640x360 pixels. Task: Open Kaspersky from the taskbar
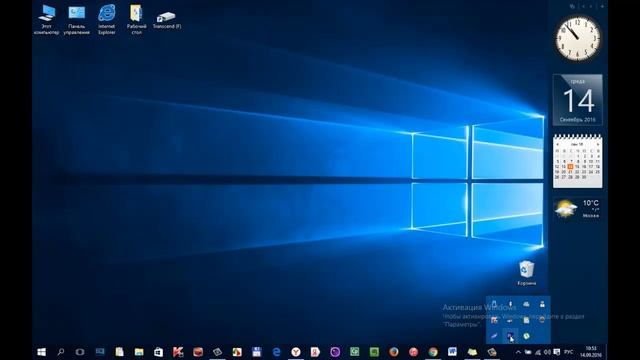(x=178, y=352)
